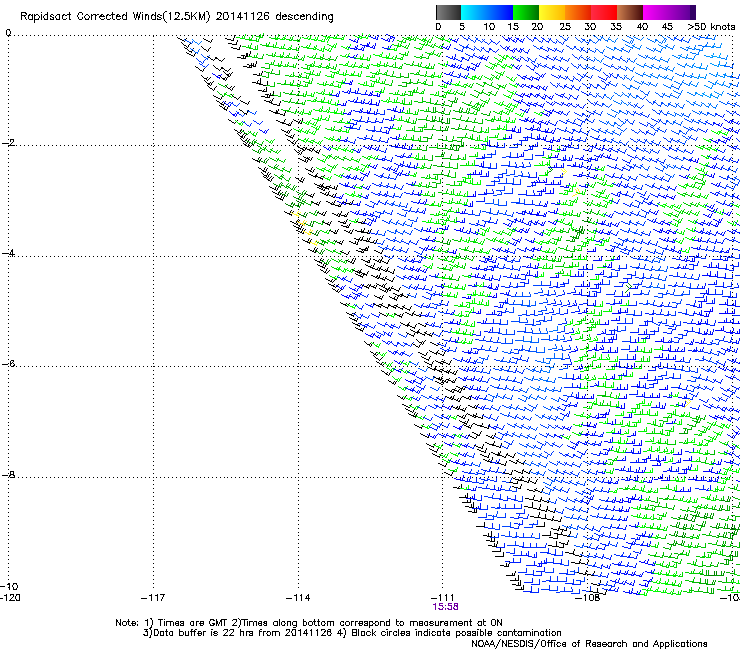Viewport: 740px width, 650px height.
Task: Click the note line starting 'Note: 1) Times are GMT'
Action: 309,623
